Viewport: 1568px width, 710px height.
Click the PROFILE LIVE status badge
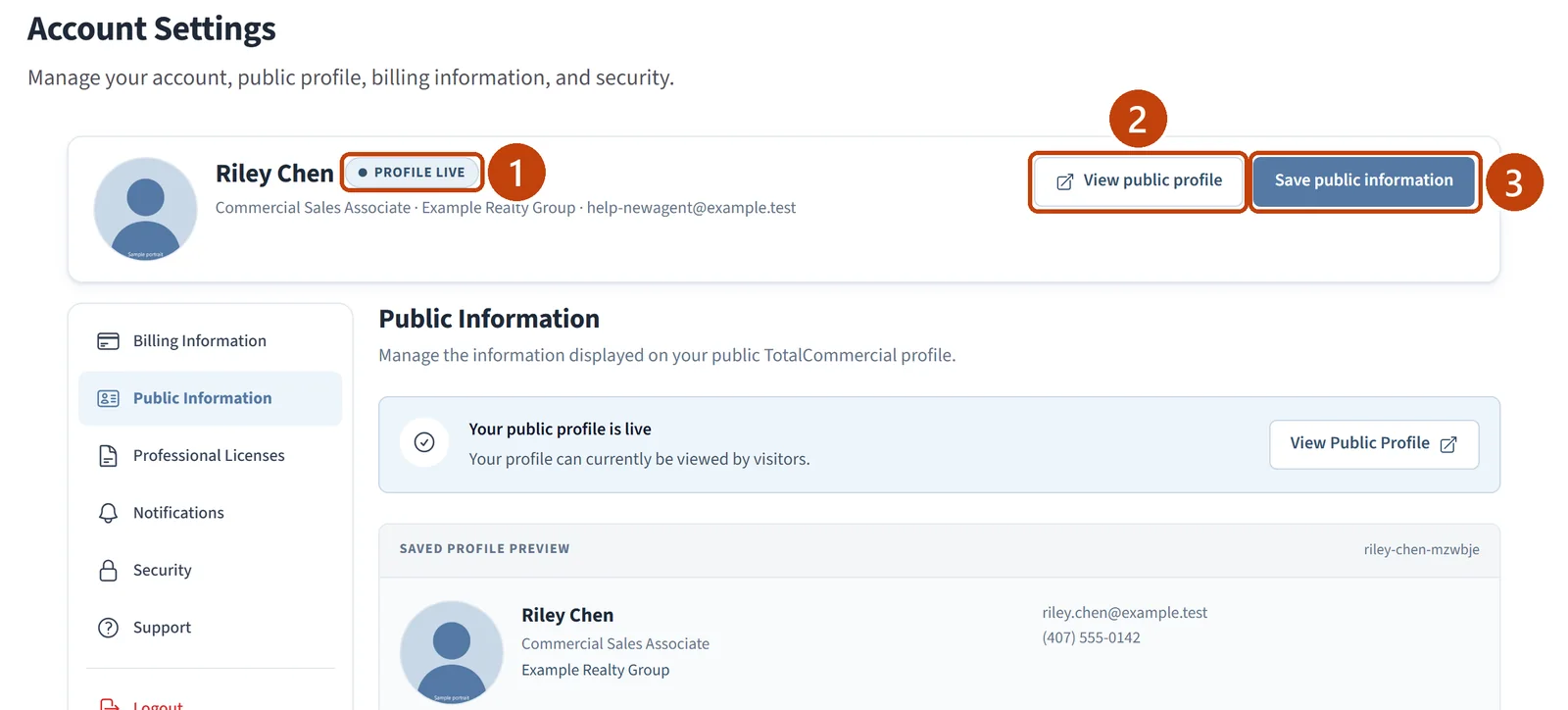412,173
